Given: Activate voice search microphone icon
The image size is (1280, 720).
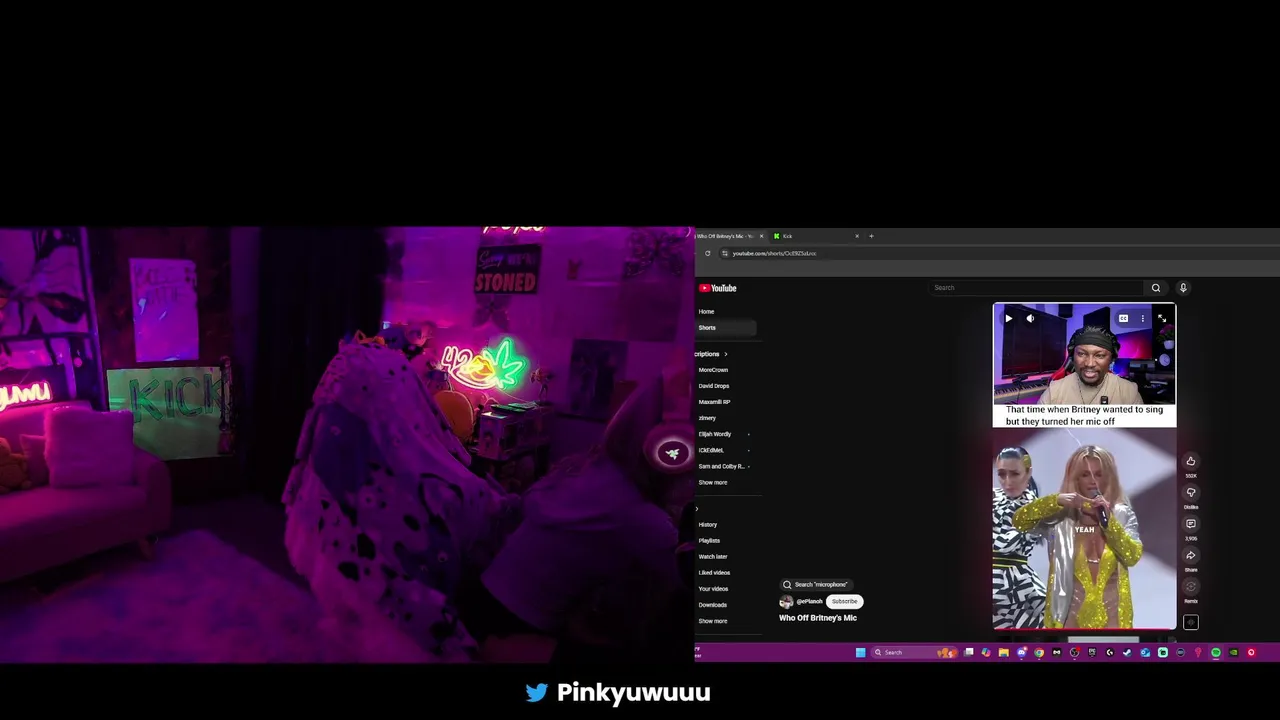Looking at the screenshot, I should (1183, 288).
